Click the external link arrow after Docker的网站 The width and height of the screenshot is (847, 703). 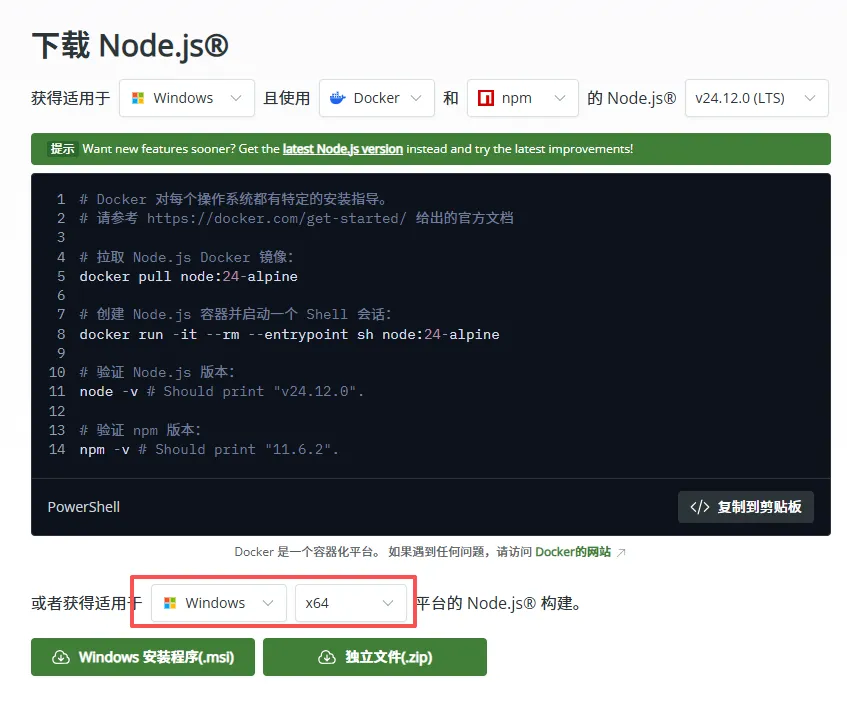621,552
